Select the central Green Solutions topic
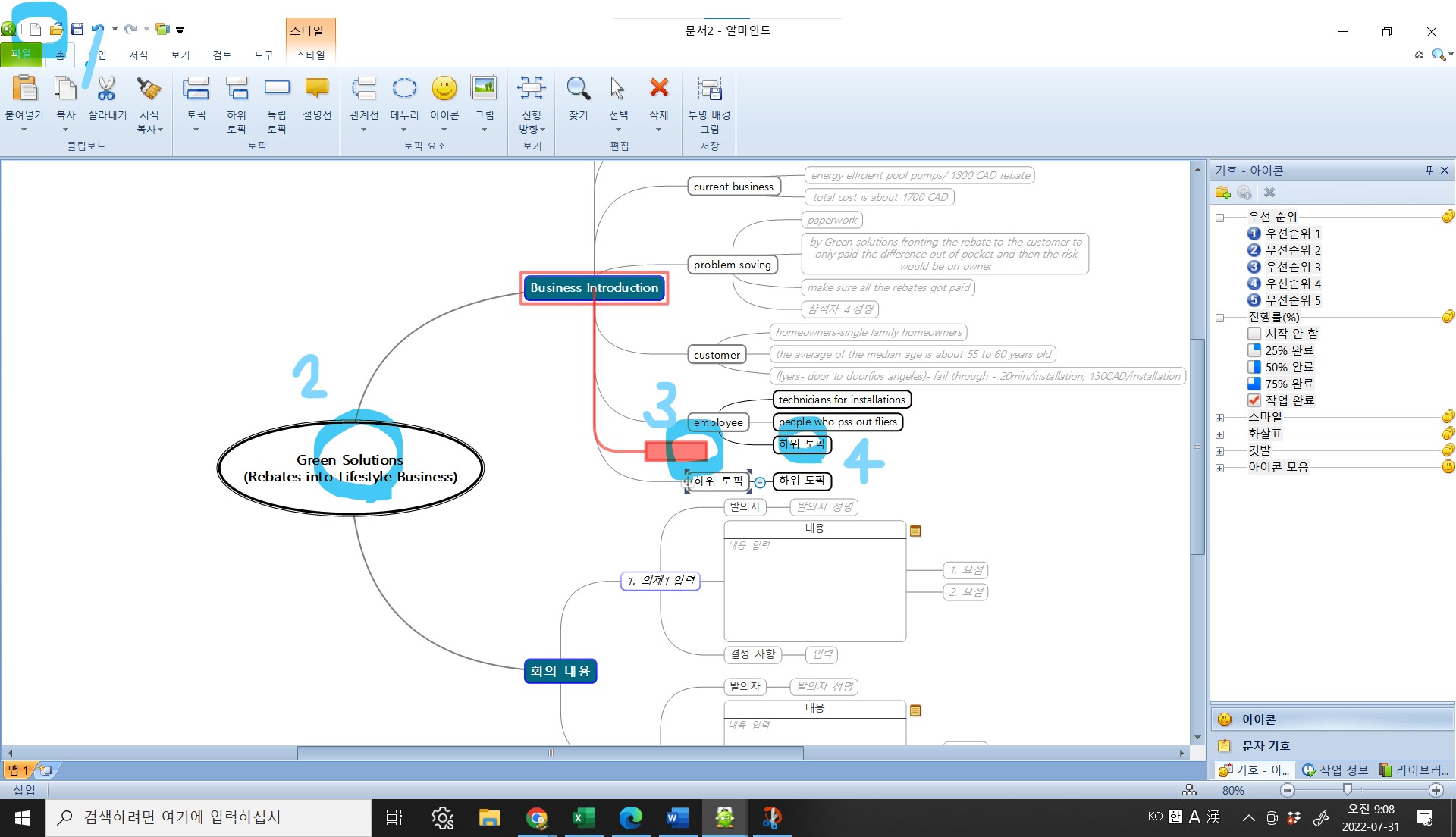1456x837 pixels. 350,469
